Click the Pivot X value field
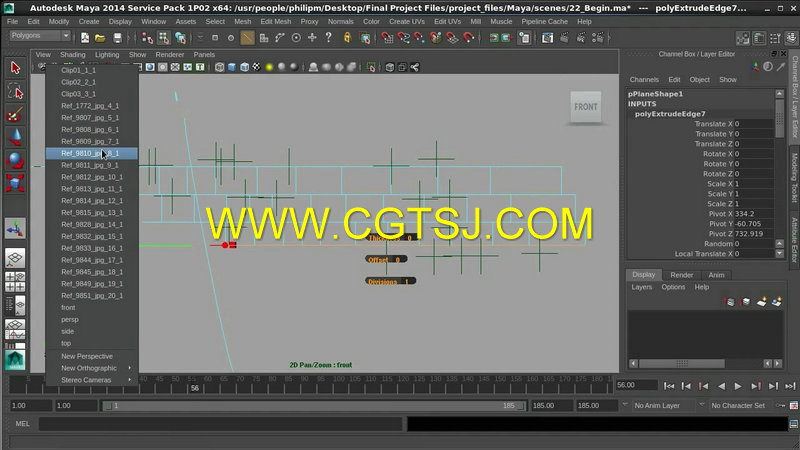Viewport: 800px width, 450px height. click(x=754, y=214)
